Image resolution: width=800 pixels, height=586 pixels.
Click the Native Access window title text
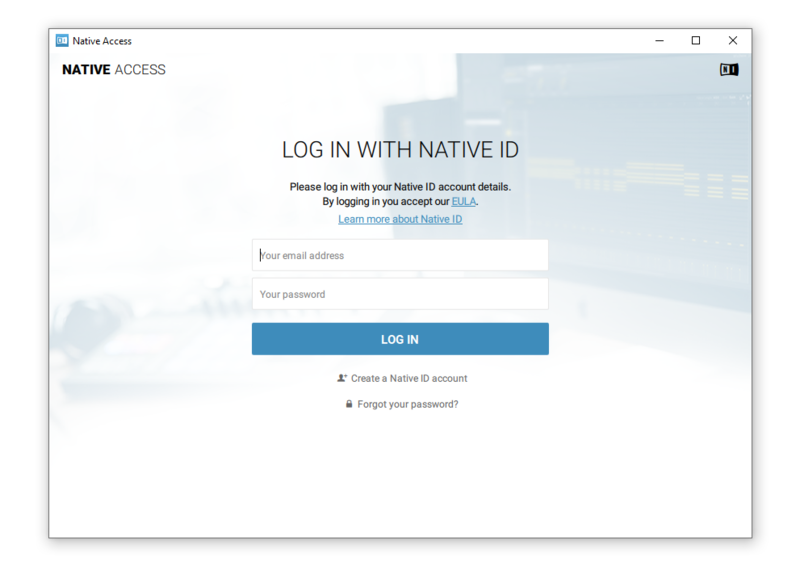102,41
